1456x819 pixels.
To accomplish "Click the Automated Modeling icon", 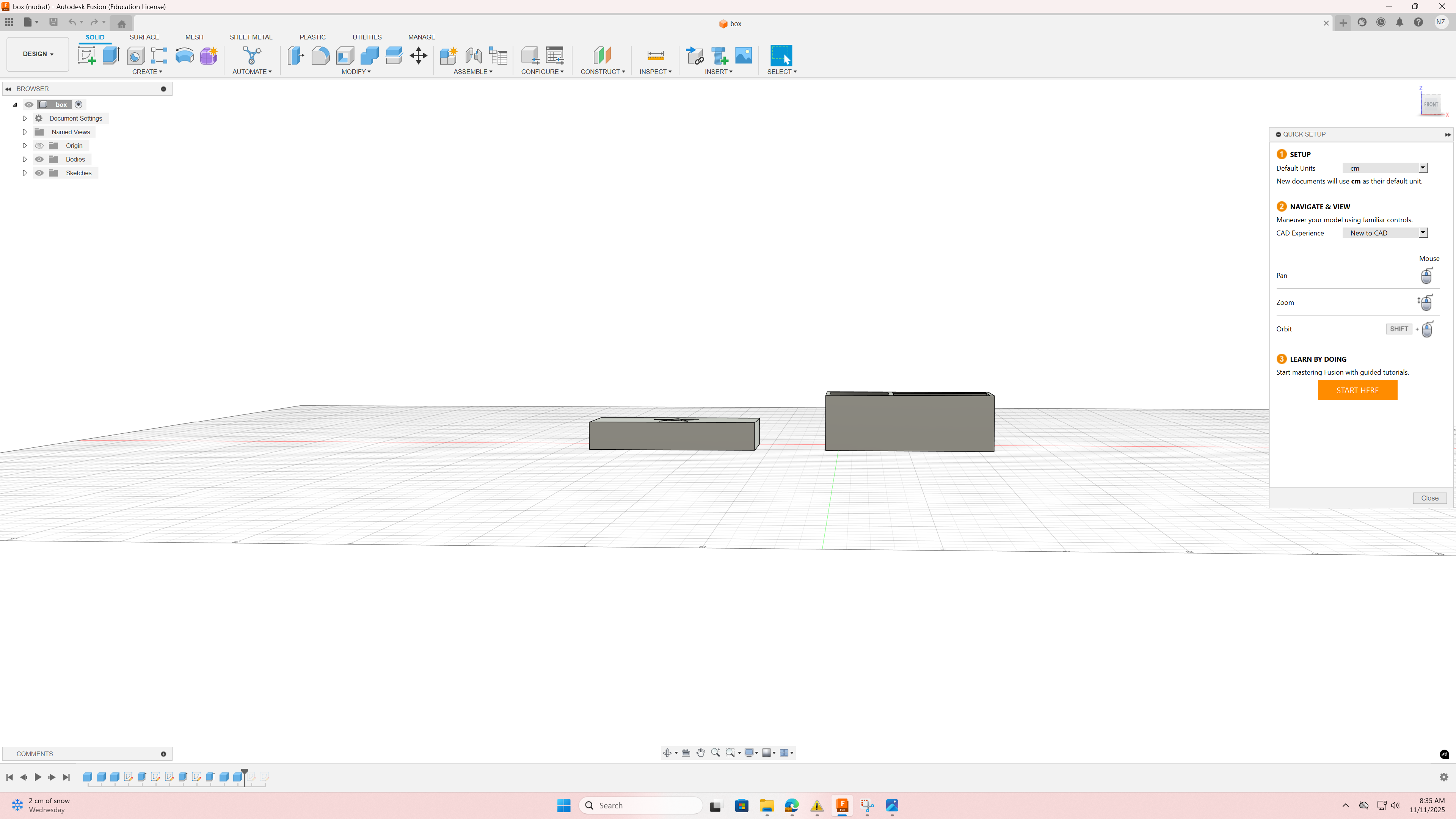I will (252, 55).
